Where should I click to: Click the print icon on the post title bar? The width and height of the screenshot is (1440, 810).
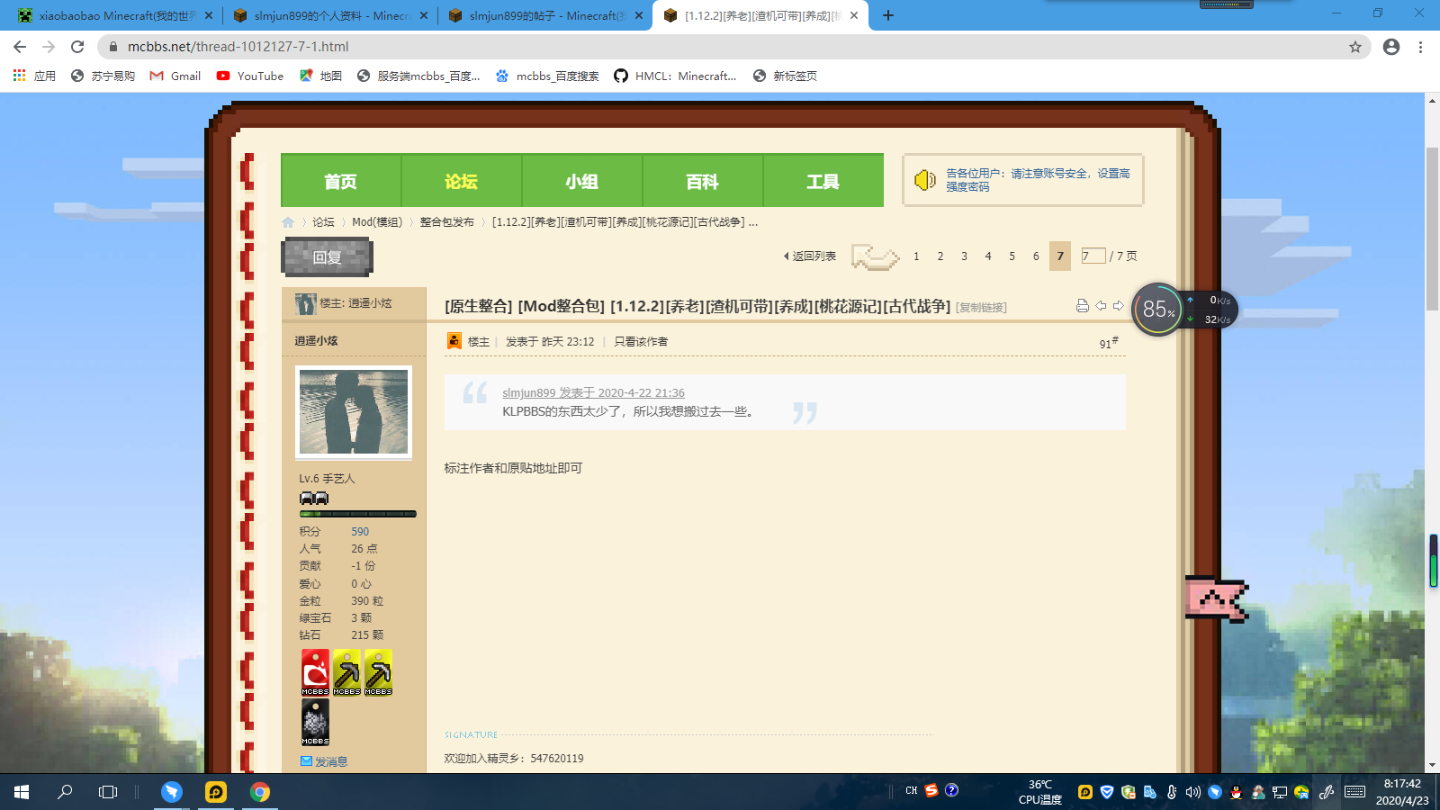[x=1082, y=306]
